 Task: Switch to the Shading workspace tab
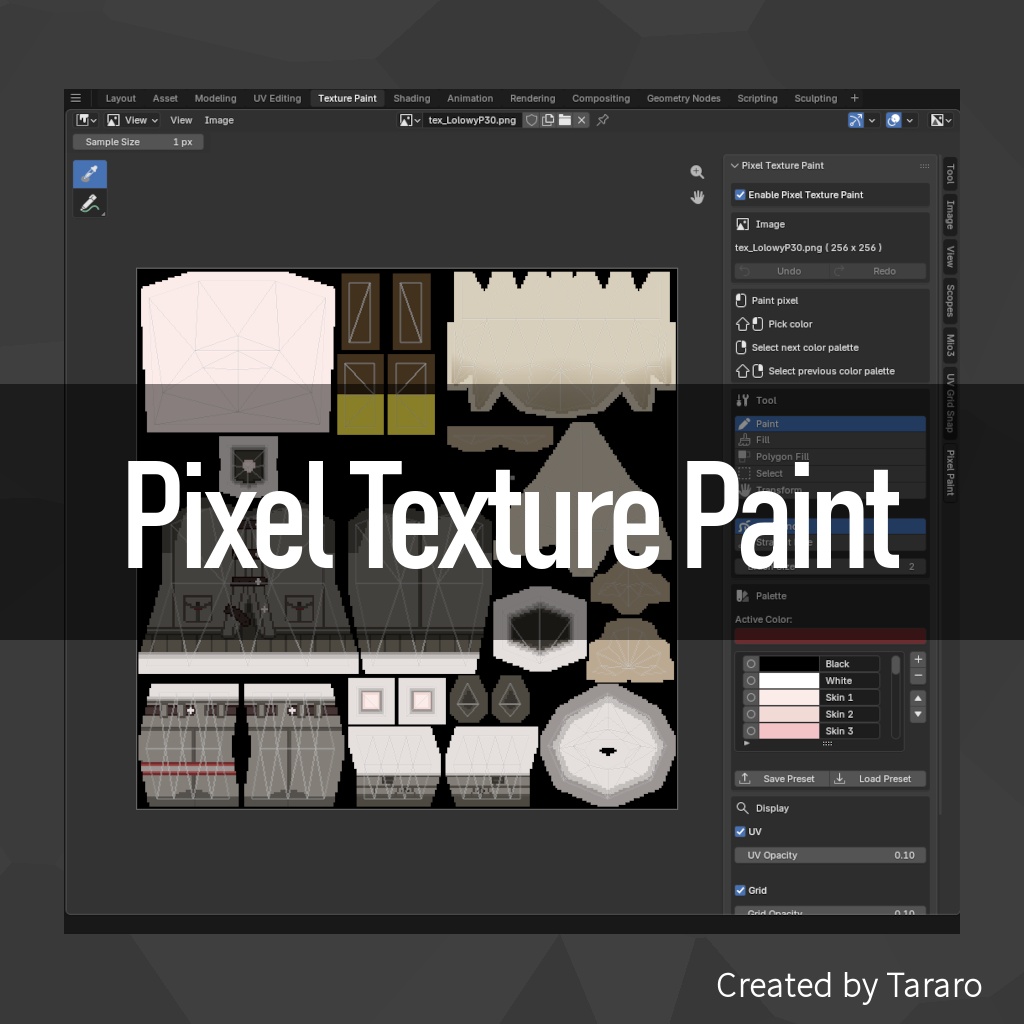tap(411, 98)
